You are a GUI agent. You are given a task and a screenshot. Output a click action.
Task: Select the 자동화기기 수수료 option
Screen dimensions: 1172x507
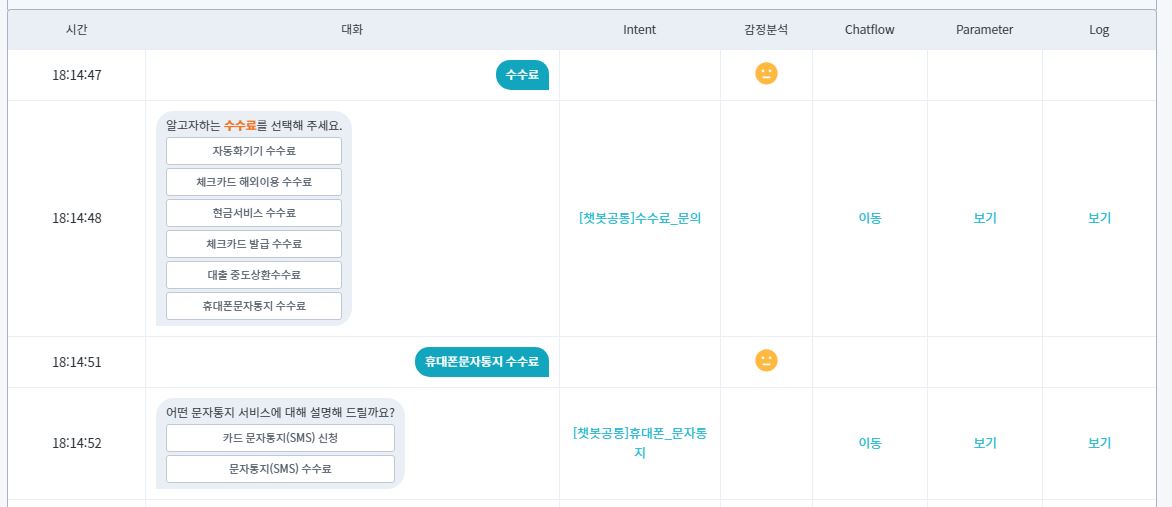254,152
